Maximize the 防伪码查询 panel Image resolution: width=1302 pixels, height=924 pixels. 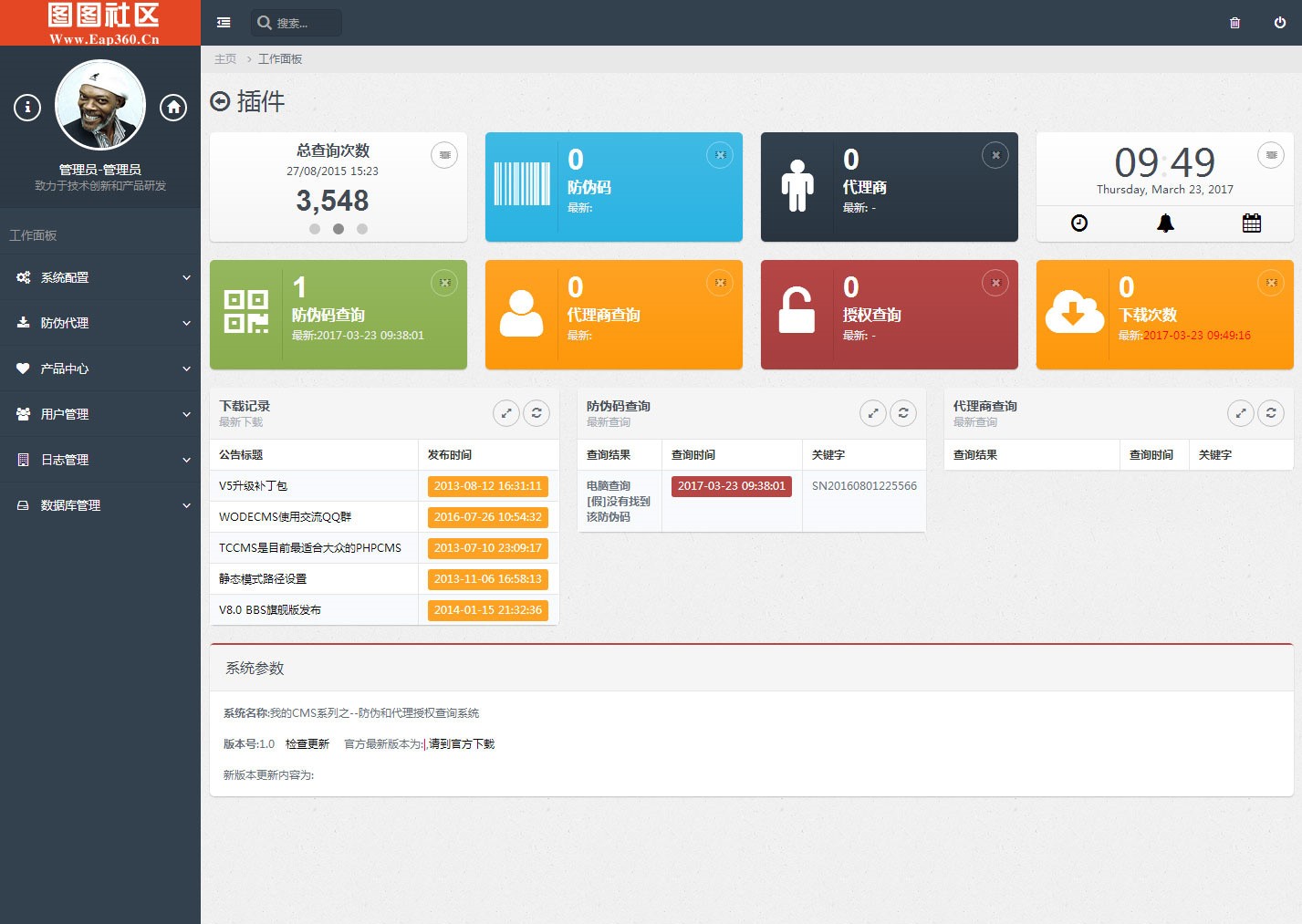coord(873,413)
